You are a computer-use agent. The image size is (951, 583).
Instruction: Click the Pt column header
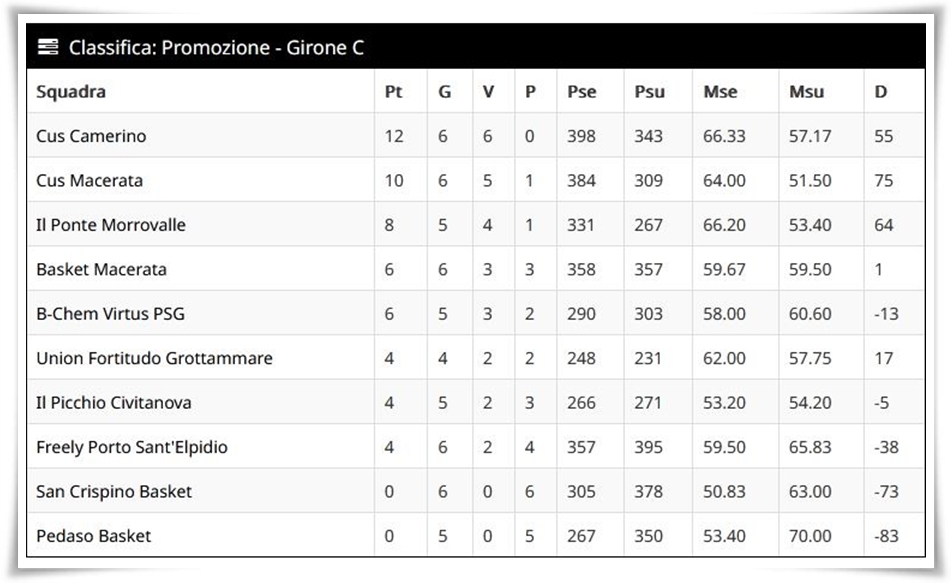pos(393,92)
